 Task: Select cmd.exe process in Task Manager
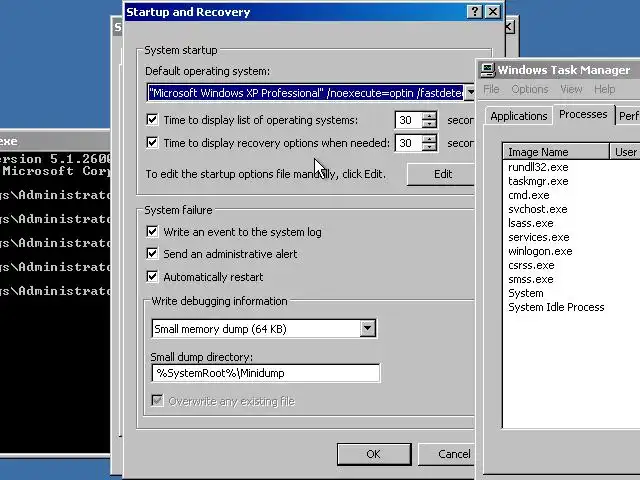click(529, 195)
